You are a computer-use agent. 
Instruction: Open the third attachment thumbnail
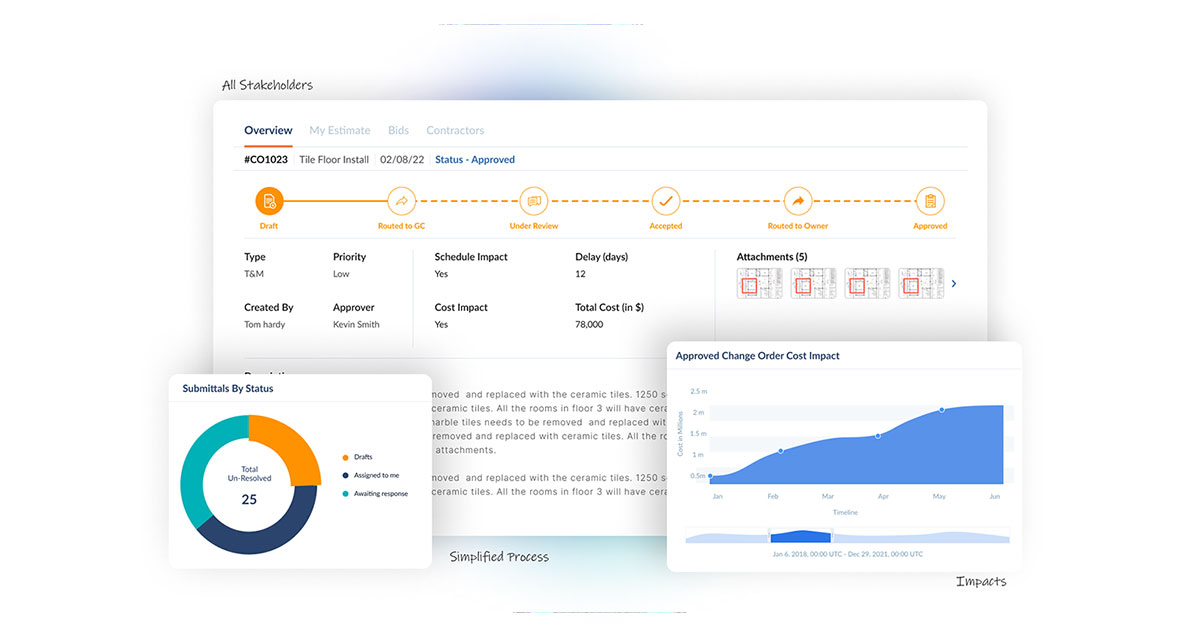tap(868, 283)
